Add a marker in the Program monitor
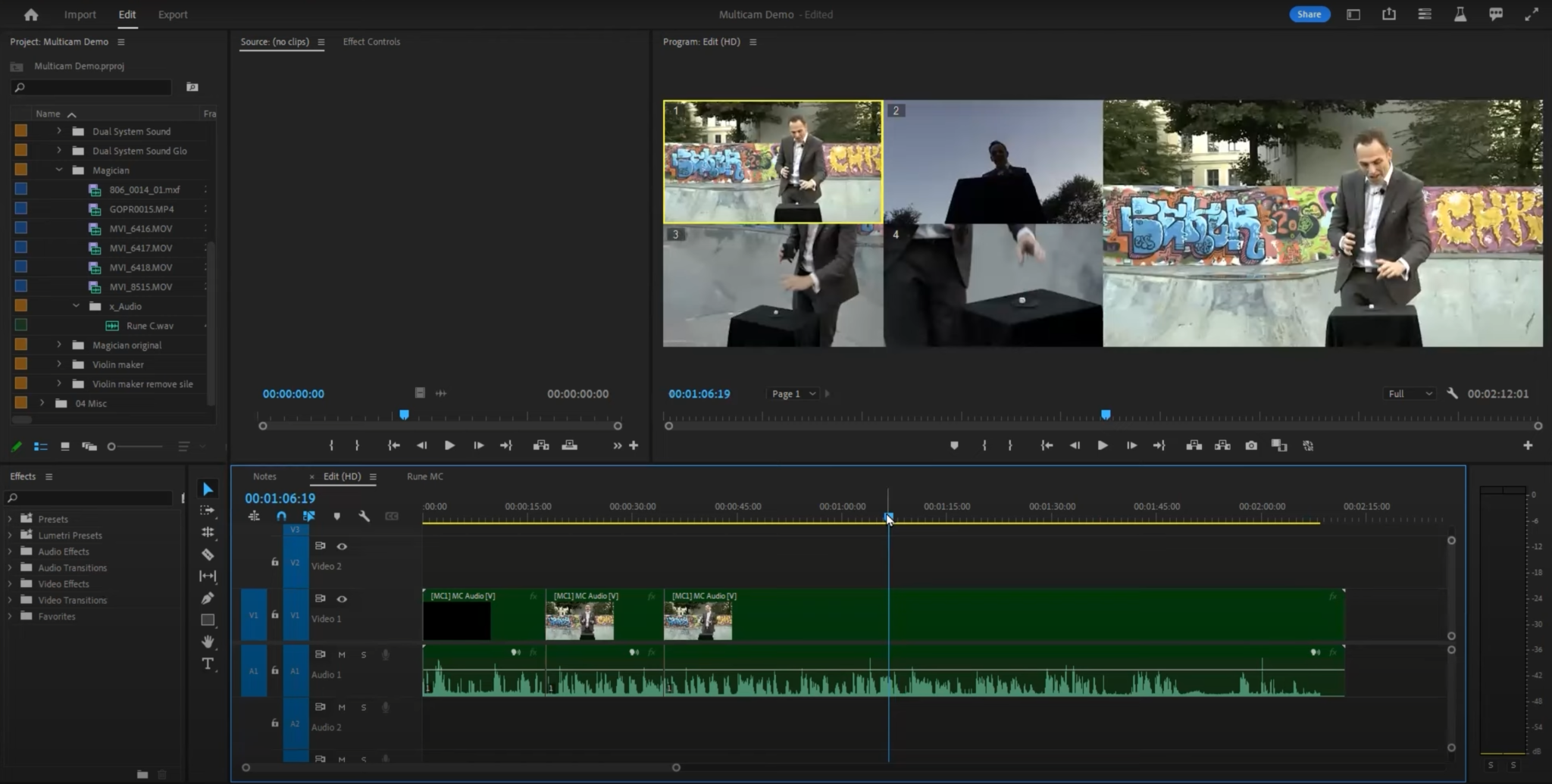The image size is (1552, 784). pos(953,445)
